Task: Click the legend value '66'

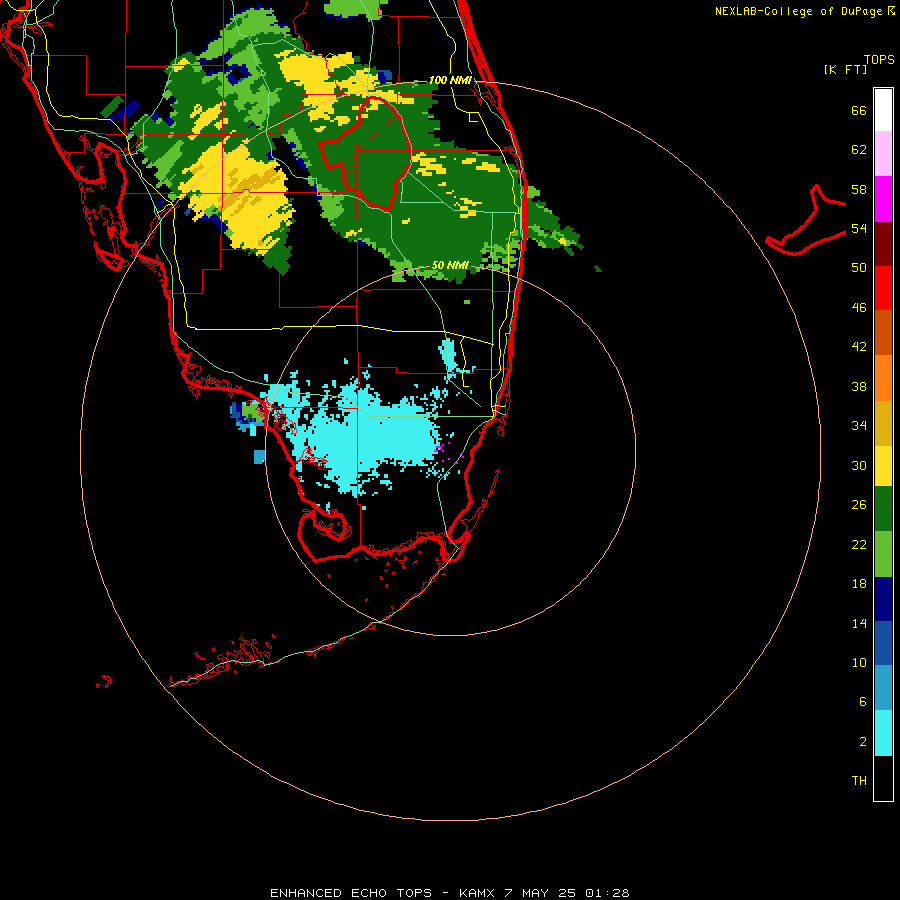Action: [x=859, y=111]
